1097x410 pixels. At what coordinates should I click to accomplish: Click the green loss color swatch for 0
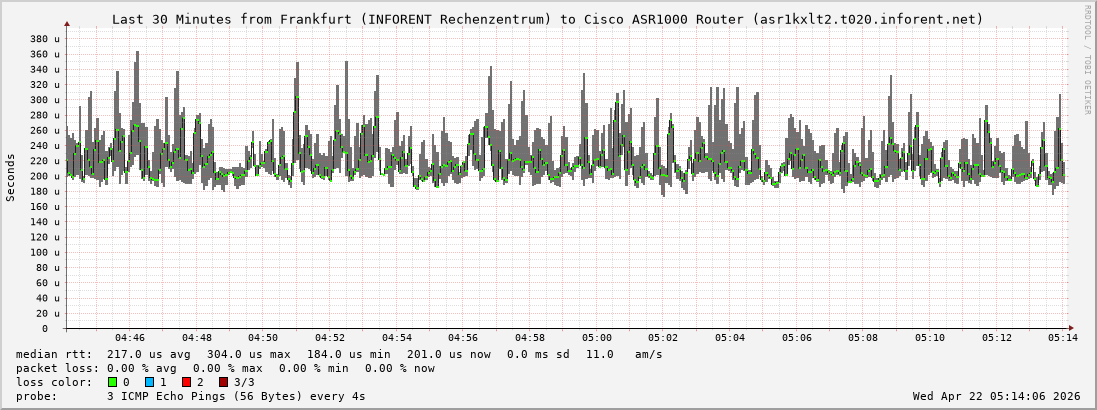click(112, 382)
